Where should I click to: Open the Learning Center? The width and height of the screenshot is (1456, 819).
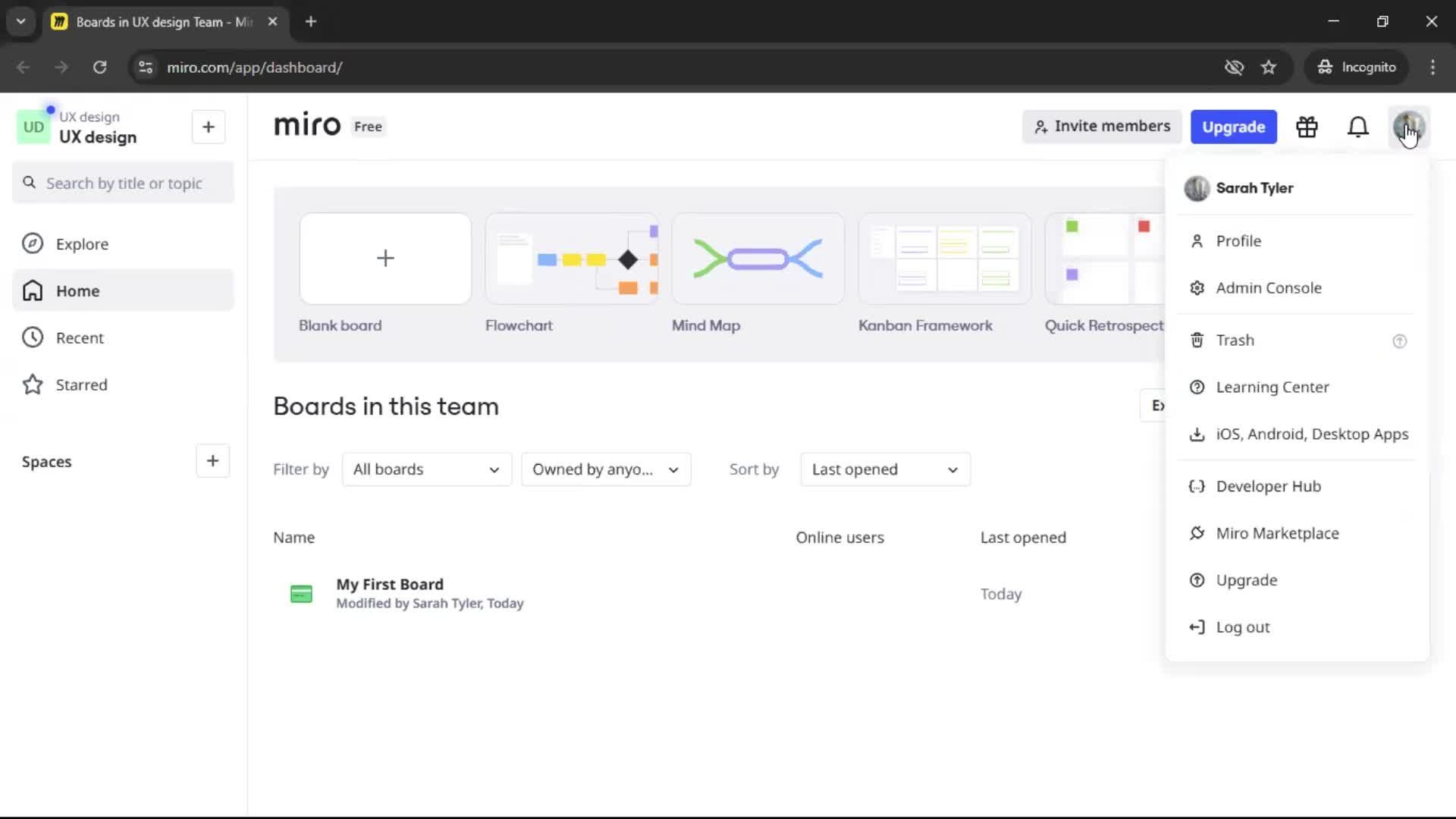click(x=1297, y=388)
